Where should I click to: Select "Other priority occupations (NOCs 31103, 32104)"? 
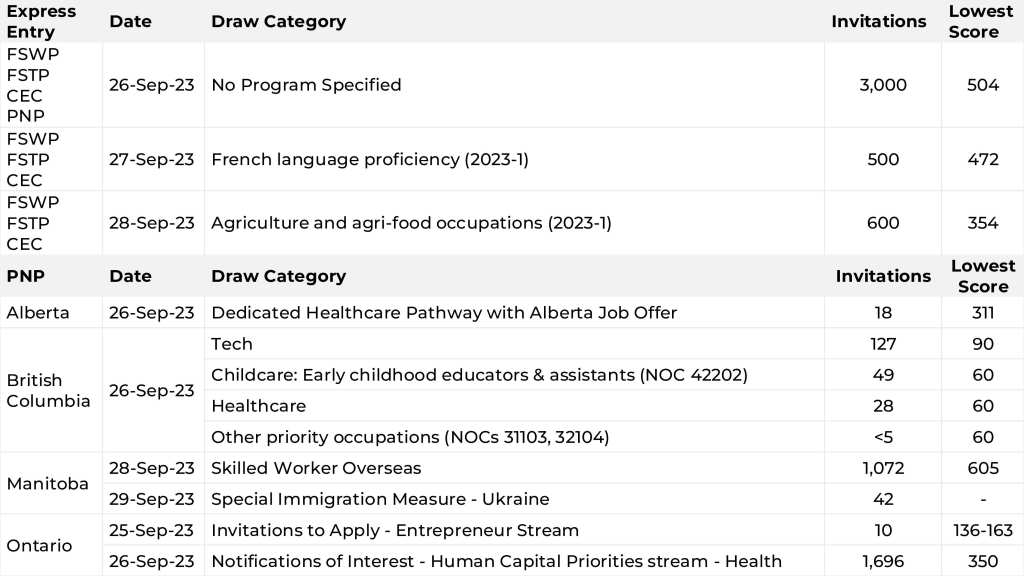[x=410, y=437]
